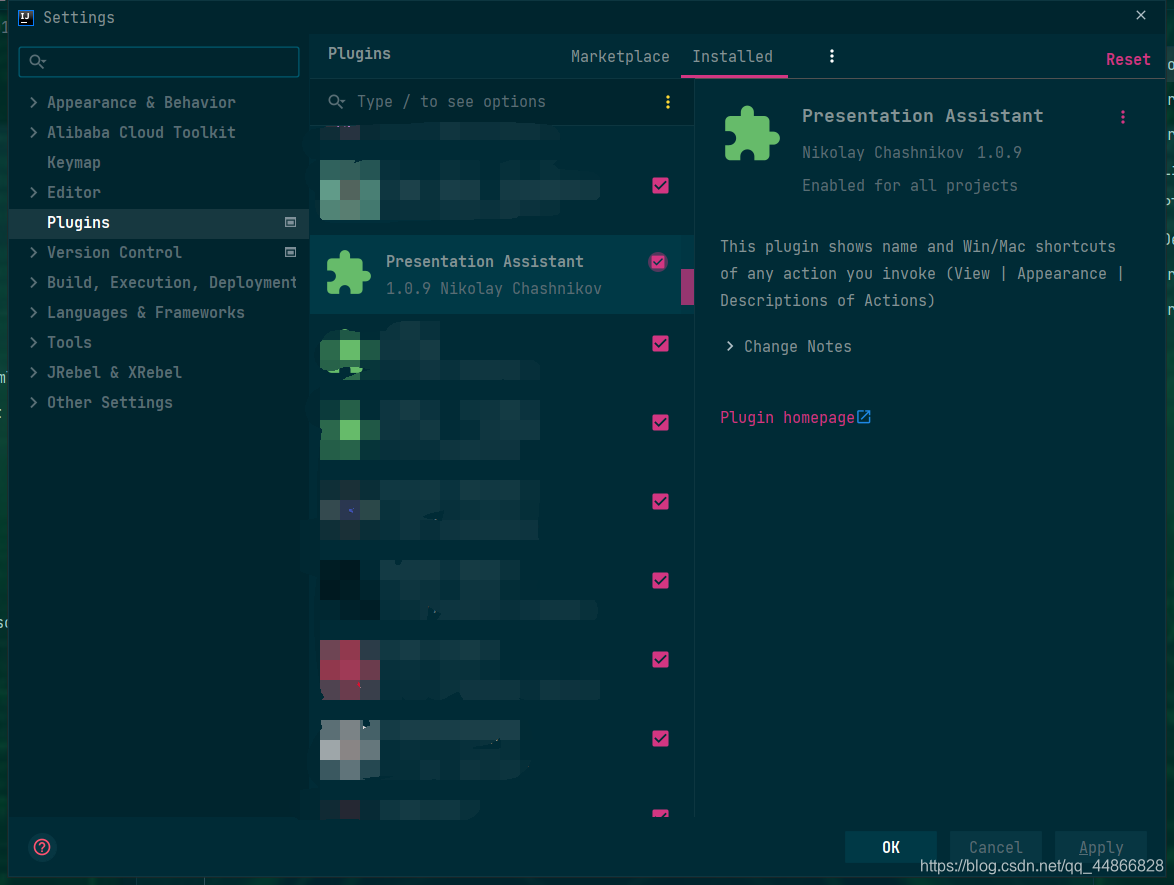
Task: Click external link icon after Plugin homepage
Action: pos(863,417)
